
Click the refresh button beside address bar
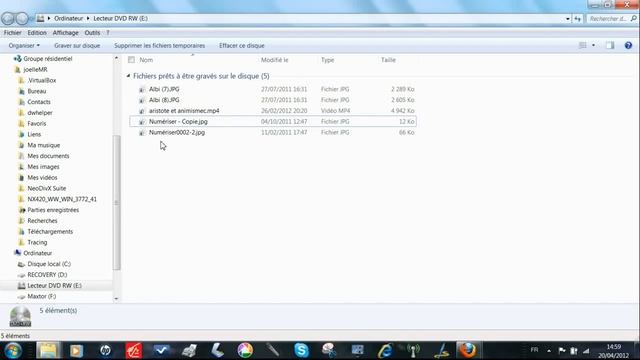(x=578, y=19)
